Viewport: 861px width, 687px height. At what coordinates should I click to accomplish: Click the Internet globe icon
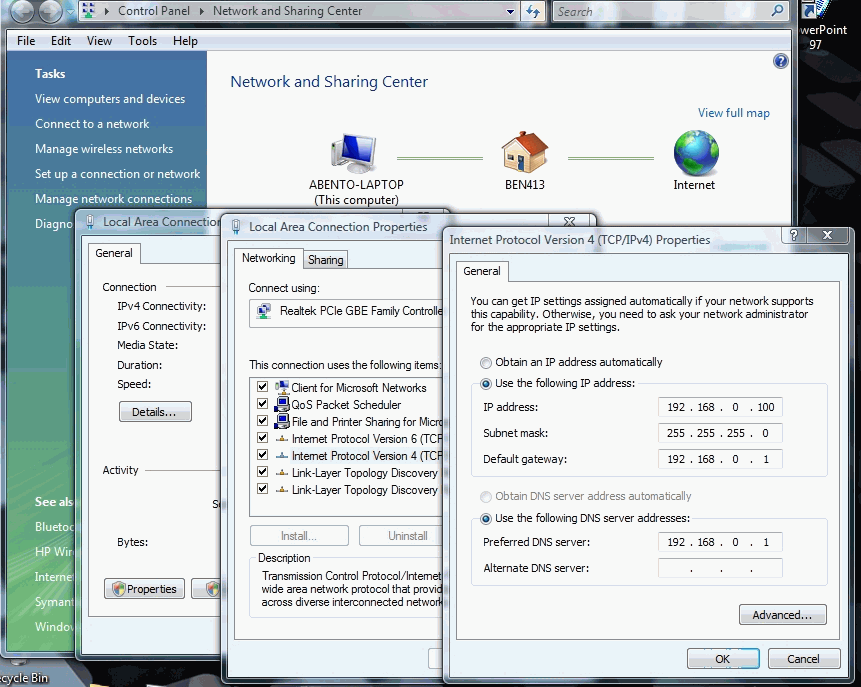[x=694, y=150]
